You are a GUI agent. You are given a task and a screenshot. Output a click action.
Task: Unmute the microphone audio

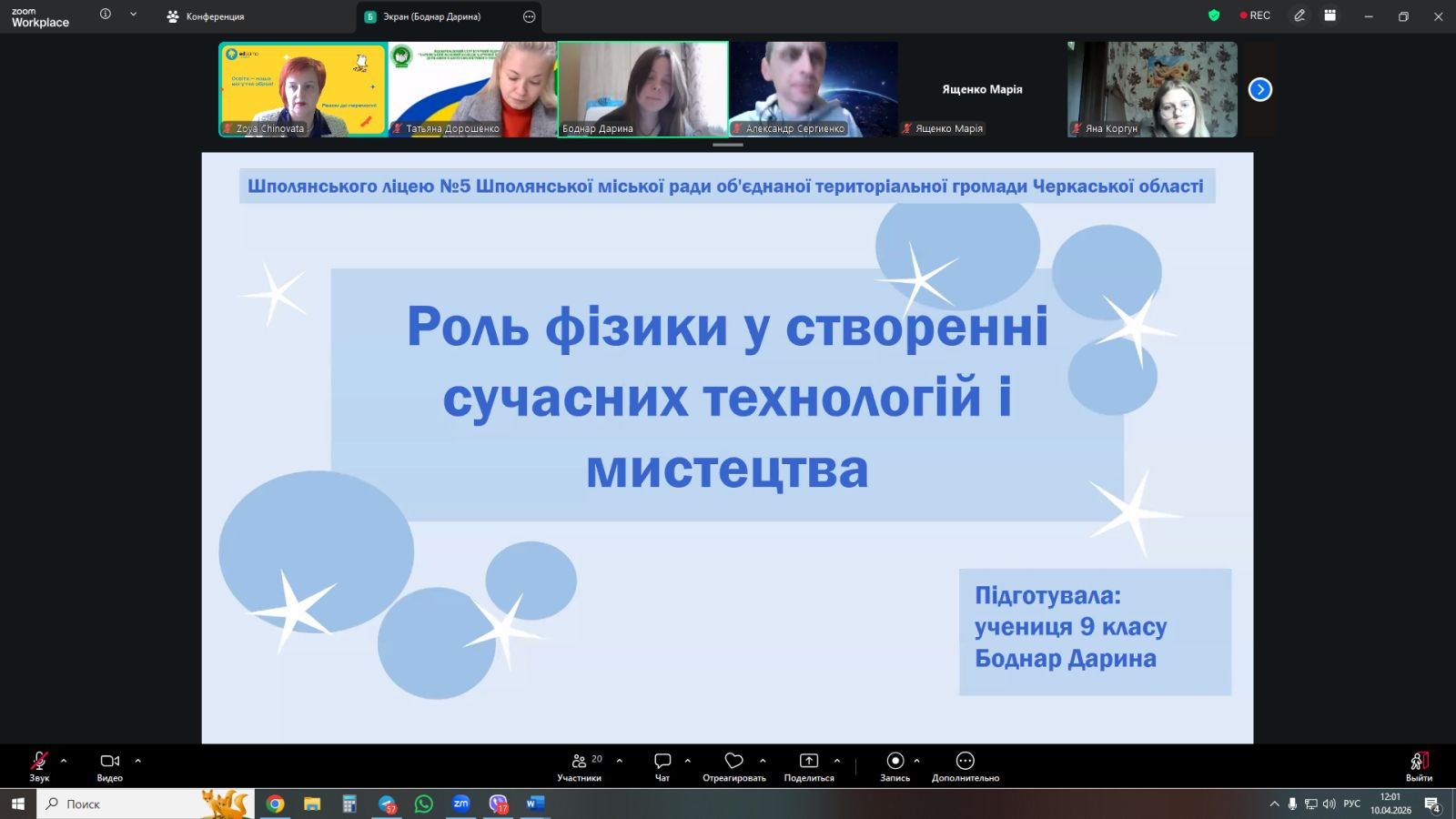coord(39,762)
